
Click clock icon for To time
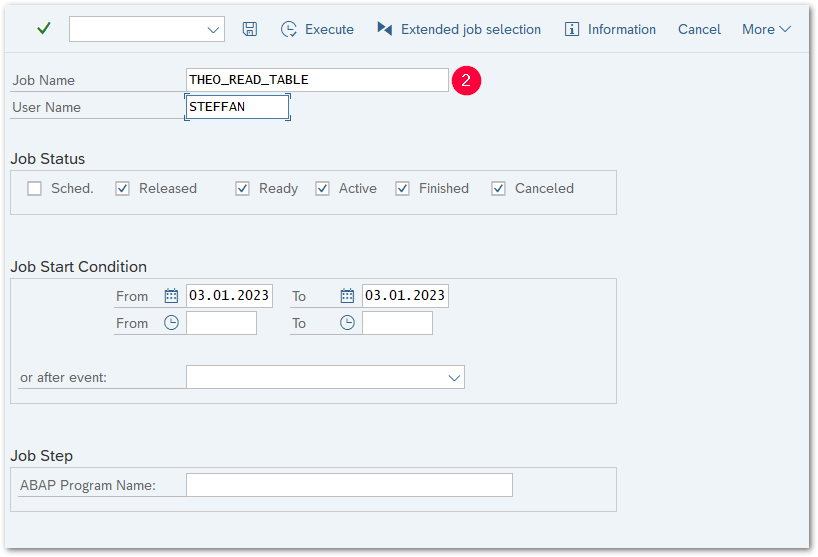347,323
